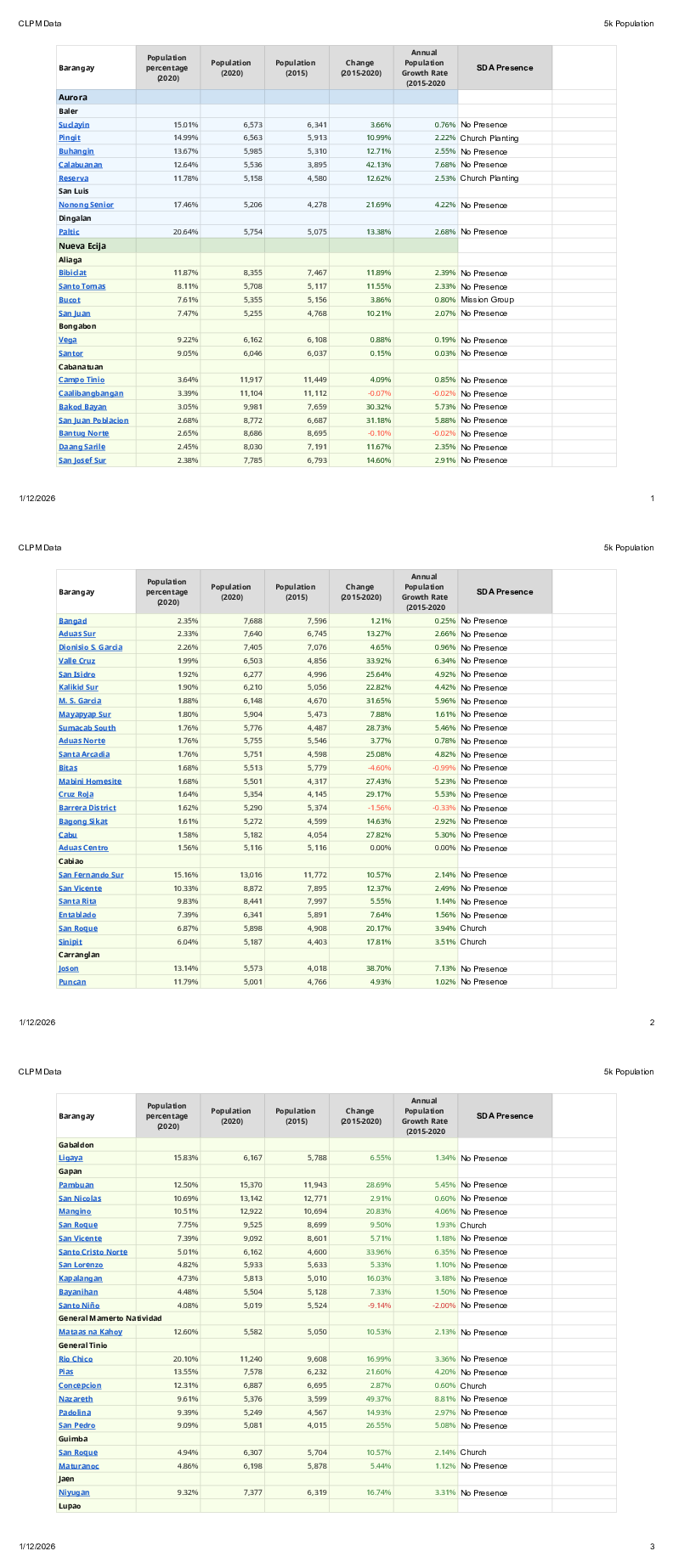Open the Barrera District link

[88, 808]
